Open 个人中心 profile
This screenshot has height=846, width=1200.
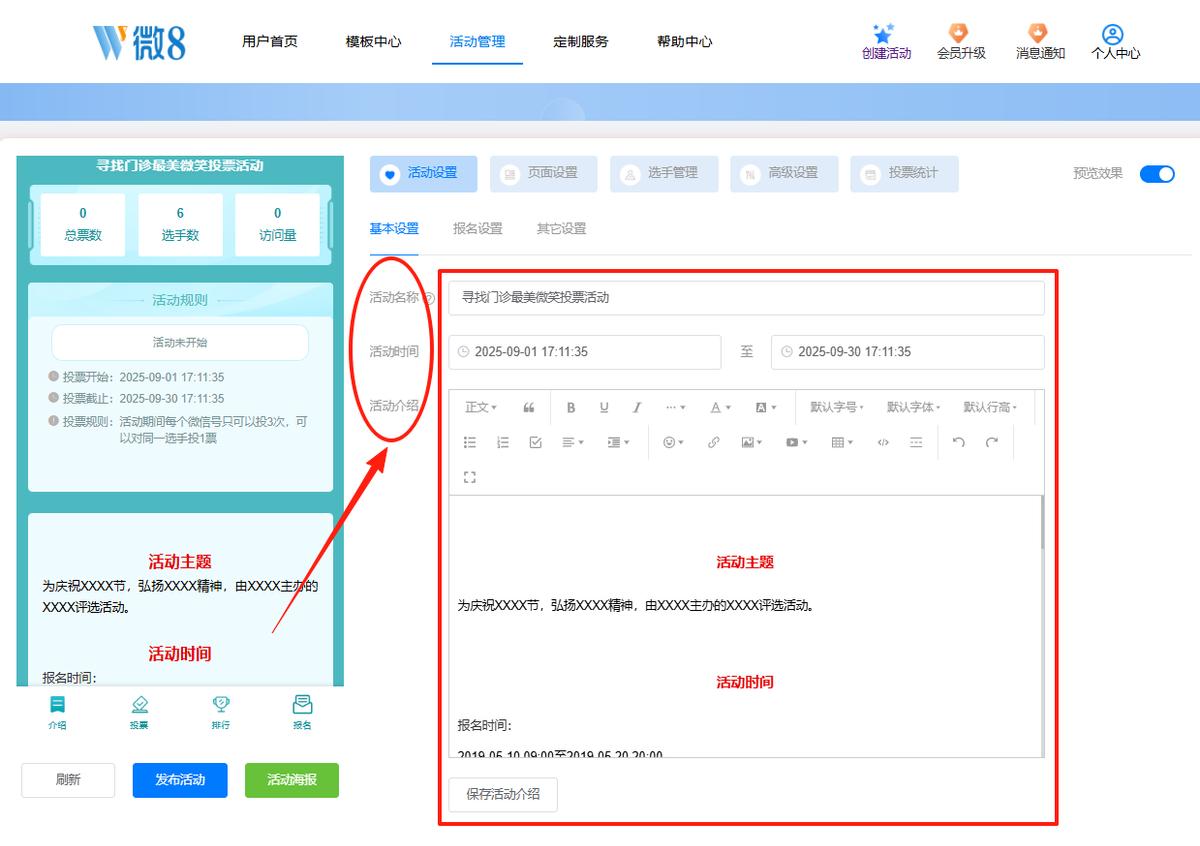[x=1115, y=42]
